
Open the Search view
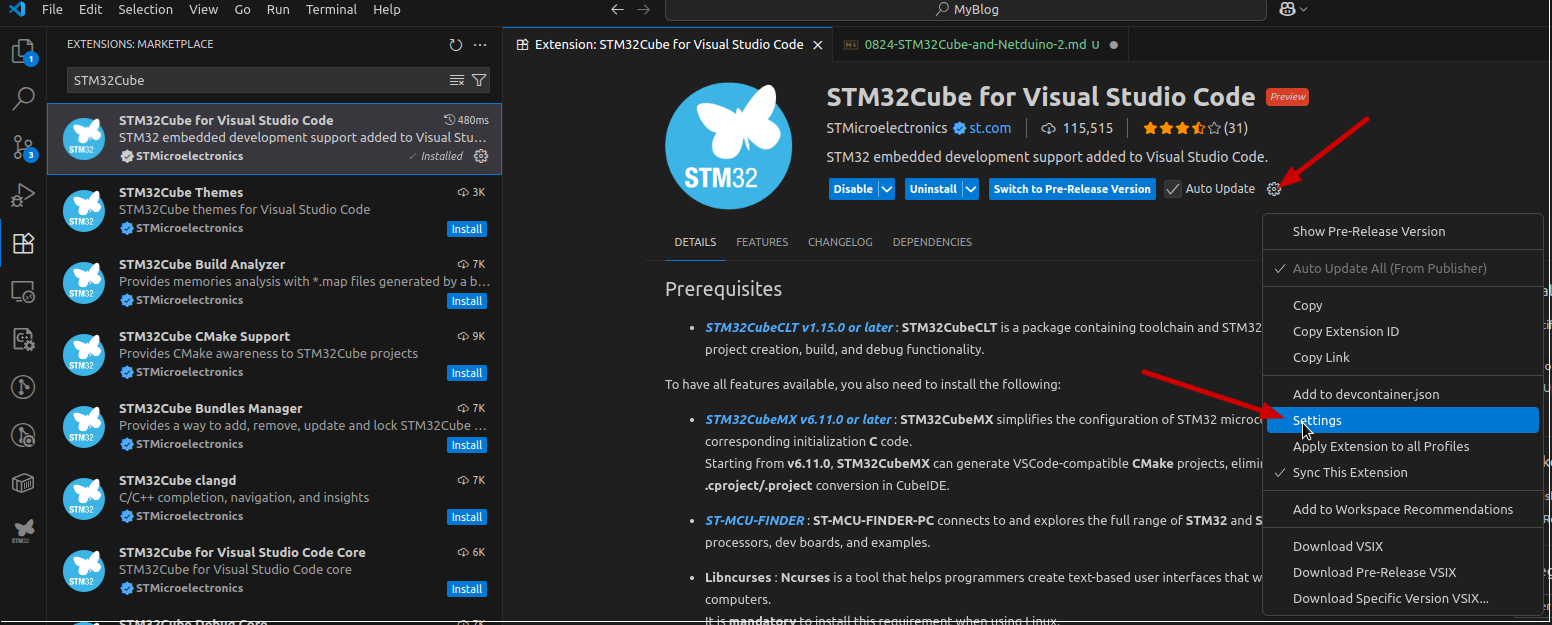tap(22, 98)
